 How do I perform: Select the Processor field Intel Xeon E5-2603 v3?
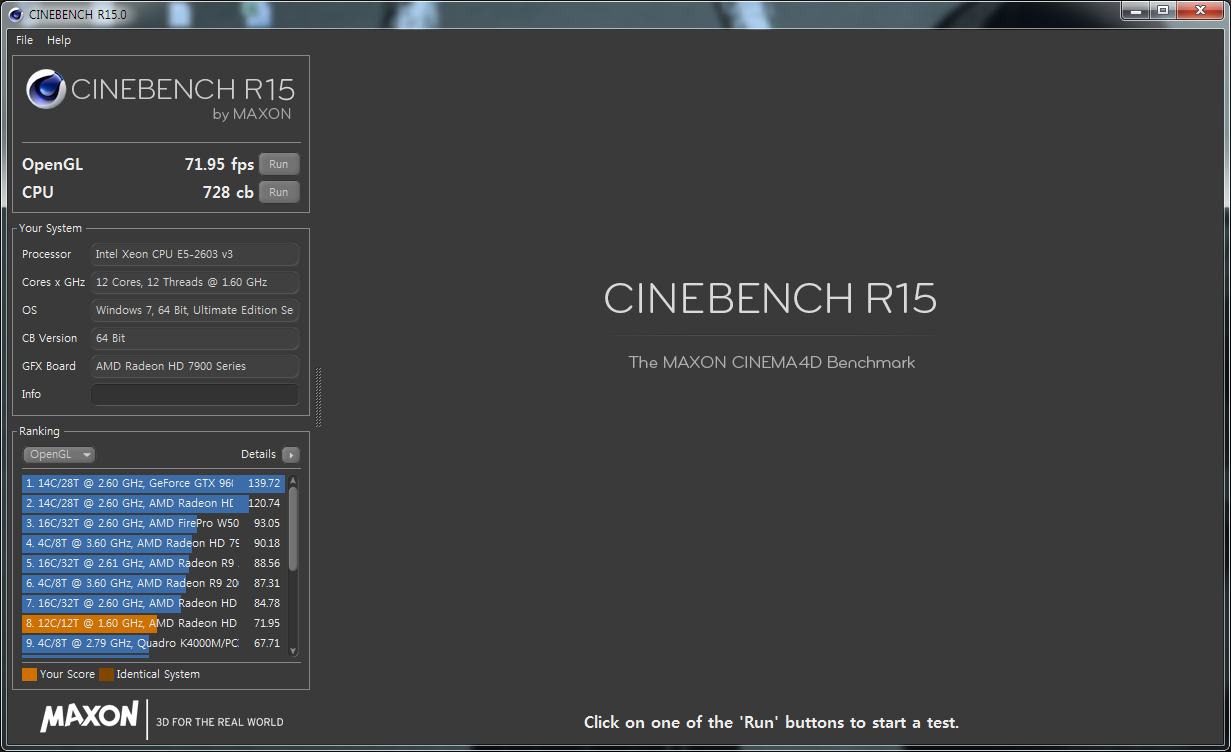[195, 254]
